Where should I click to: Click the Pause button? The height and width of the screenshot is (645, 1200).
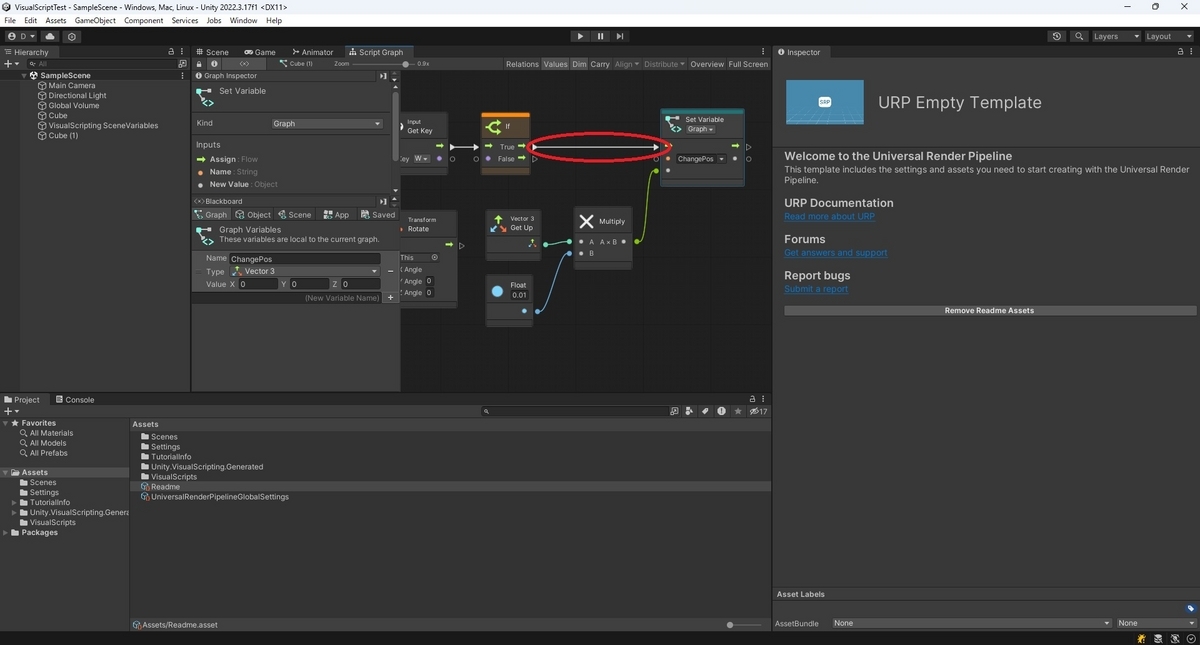(600, 36)
